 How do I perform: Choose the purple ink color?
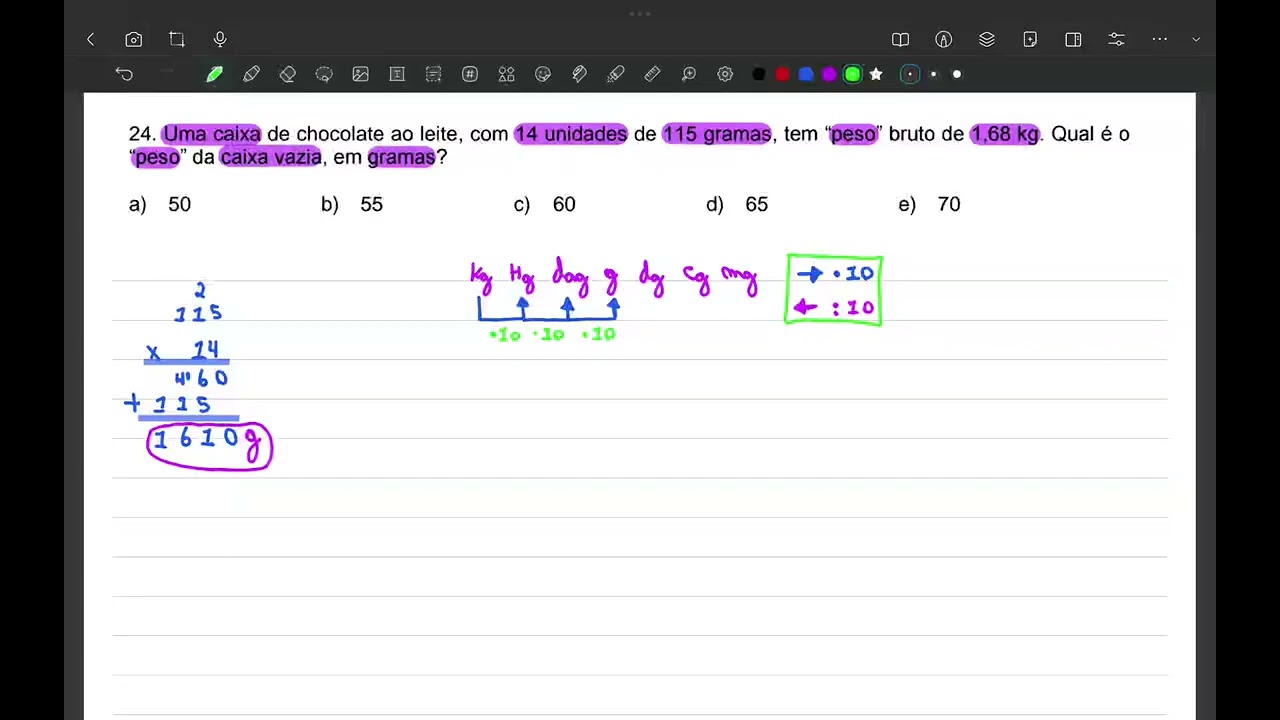point(829,74)
